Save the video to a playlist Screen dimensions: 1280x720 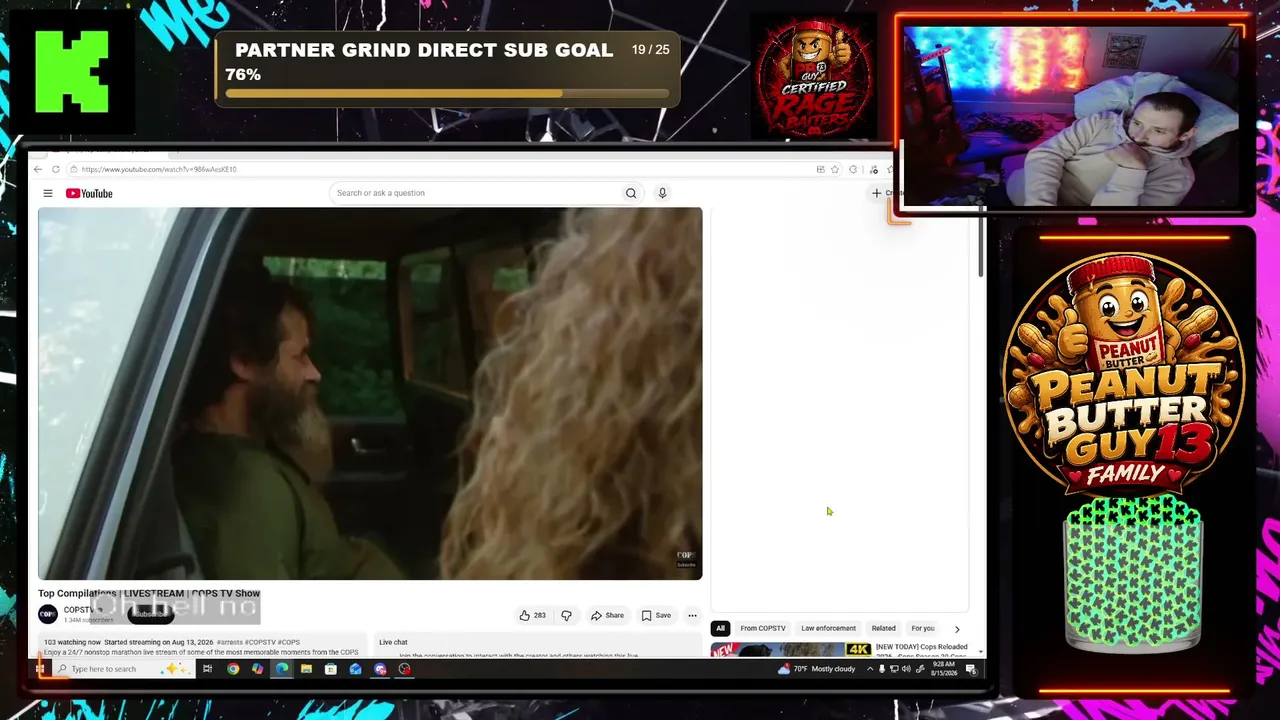656,615
